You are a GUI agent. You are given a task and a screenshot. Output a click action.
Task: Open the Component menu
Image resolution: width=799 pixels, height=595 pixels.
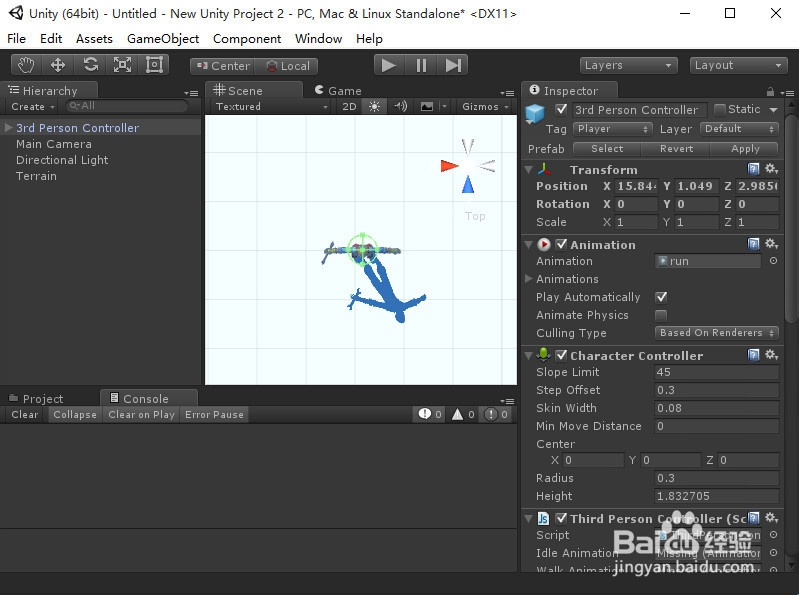coord(247,39)
